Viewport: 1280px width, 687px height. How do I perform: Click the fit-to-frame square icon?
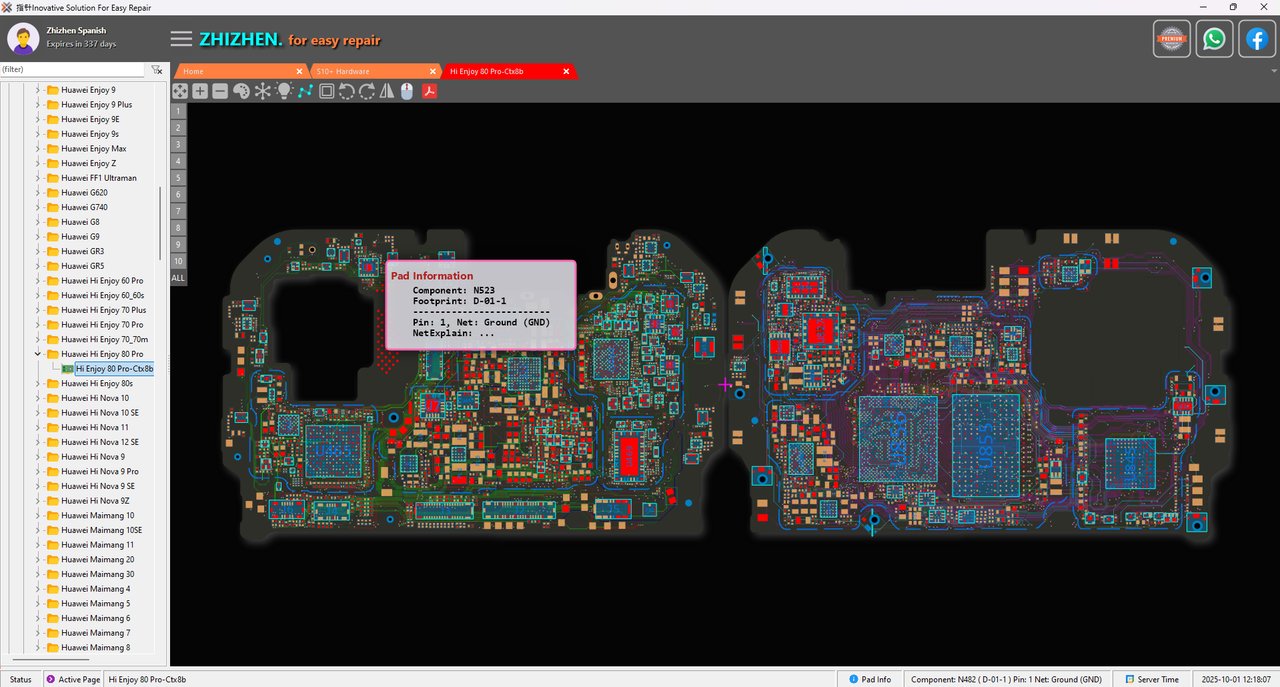(326, 91)
